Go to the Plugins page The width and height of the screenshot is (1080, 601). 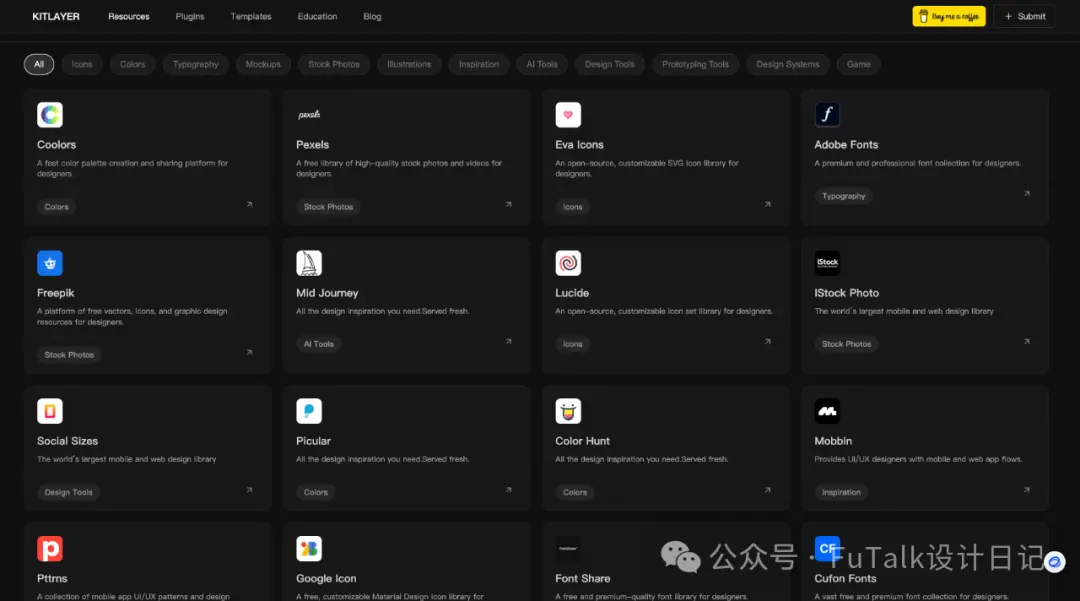point(190,17)
